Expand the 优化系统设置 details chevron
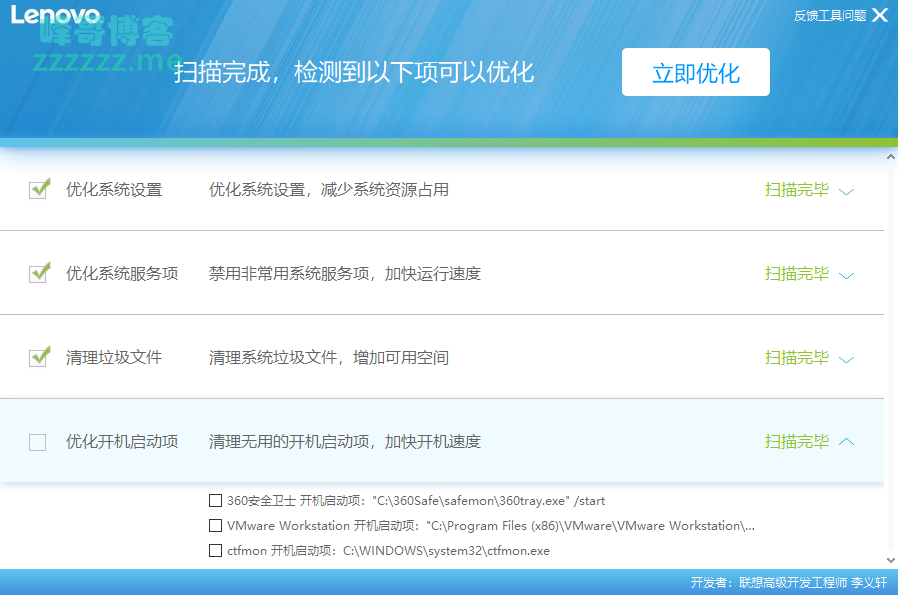The width and height of the screenshot is (898, 595). click(846, 191)
